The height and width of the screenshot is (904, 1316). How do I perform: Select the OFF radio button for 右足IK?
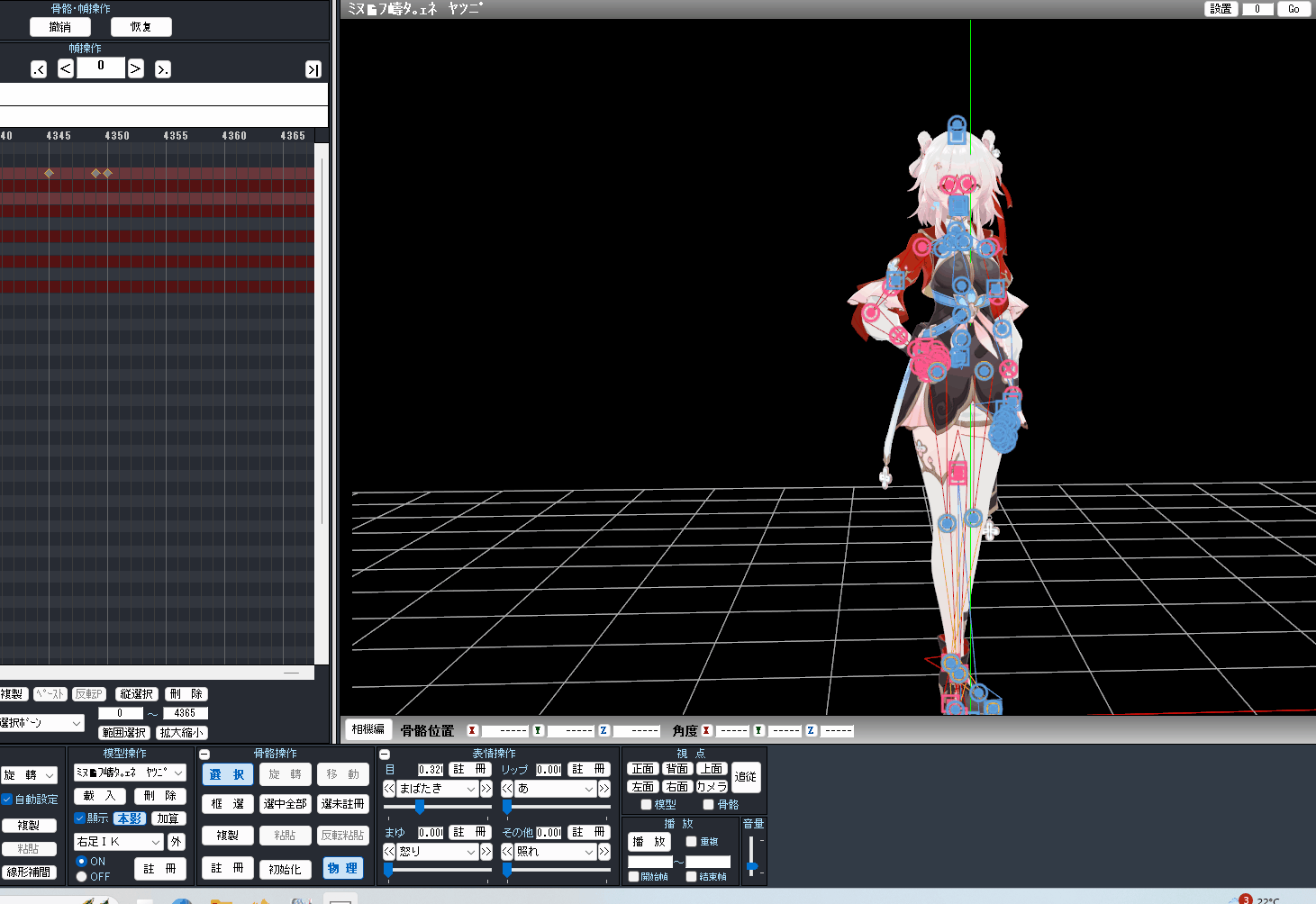pos(81,876)
